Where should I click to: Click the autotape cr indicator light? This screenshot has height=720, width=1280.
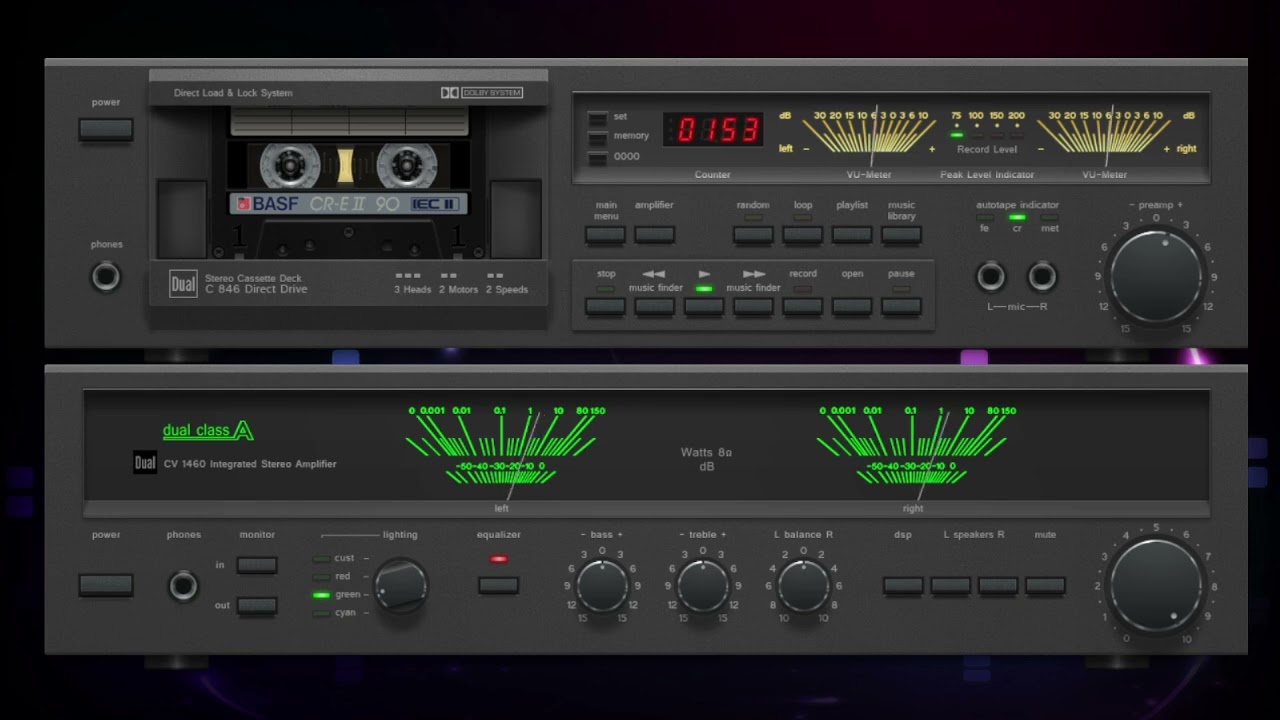[1017, 217]
